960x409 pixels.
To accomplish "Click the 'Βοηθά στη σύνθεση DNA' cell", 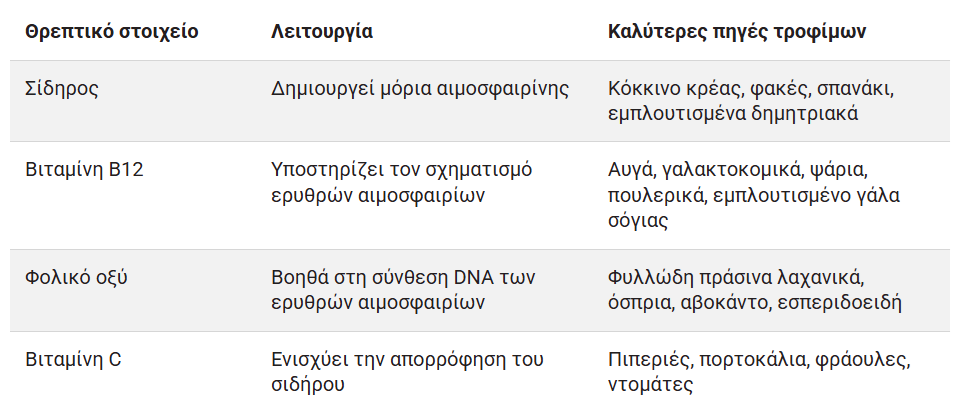I will (412, 289).
